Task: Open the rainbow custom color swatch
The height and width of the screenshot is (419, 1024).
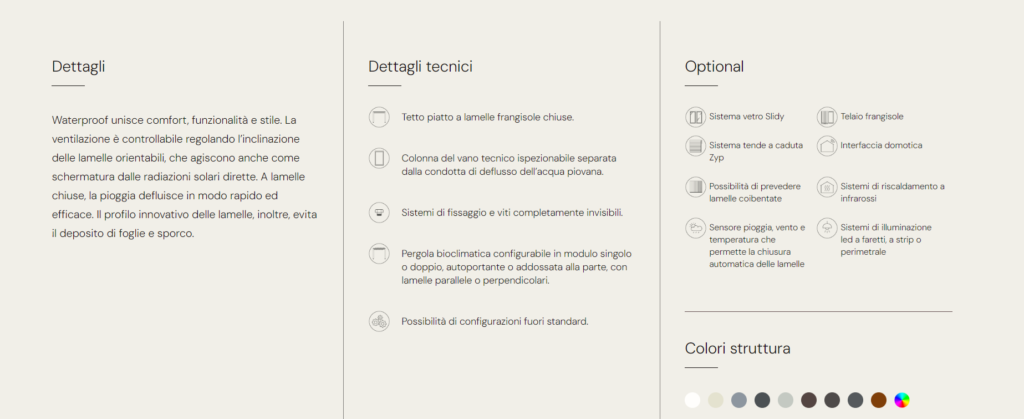Action: [902, 400]
